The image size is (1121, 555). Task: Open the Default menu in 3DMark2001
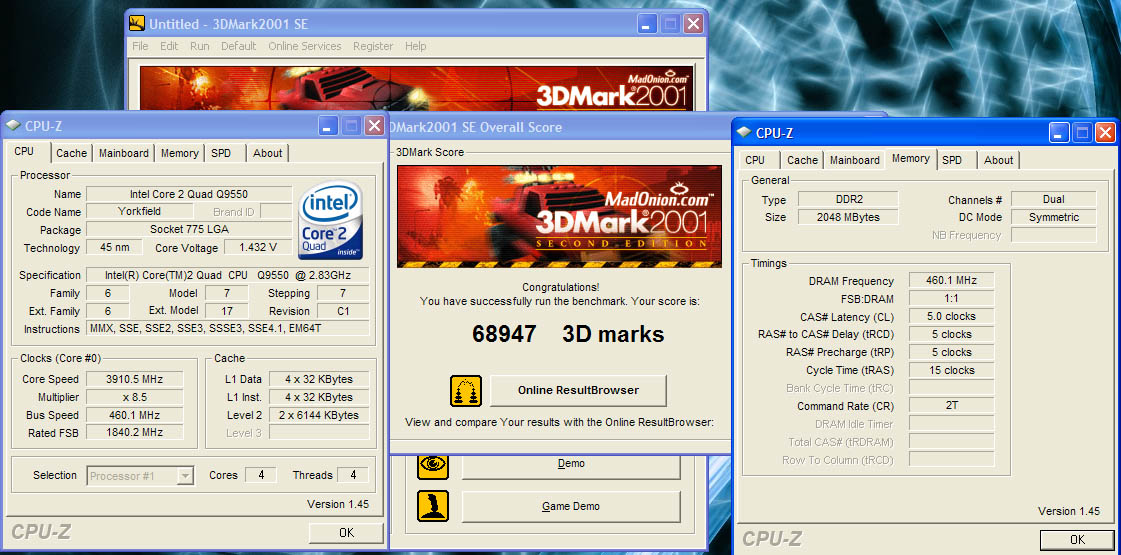(x=238, y=46)
